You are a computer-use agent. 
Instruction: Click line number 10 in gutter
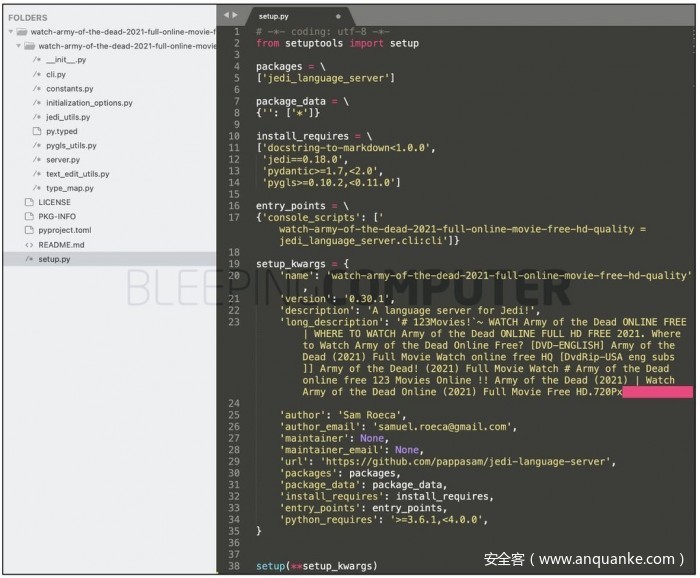[x=234, y=136]
